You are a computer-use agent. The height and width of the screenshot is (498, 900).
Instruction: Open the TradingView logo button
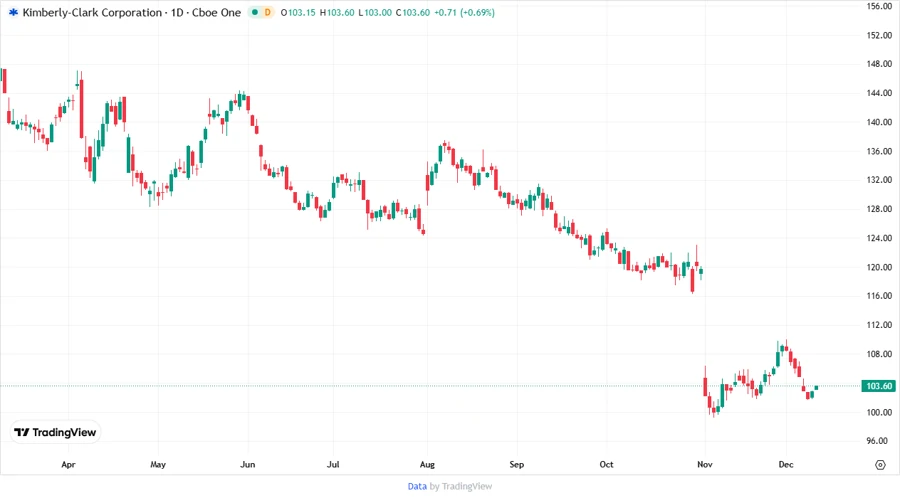coord(56,433)
